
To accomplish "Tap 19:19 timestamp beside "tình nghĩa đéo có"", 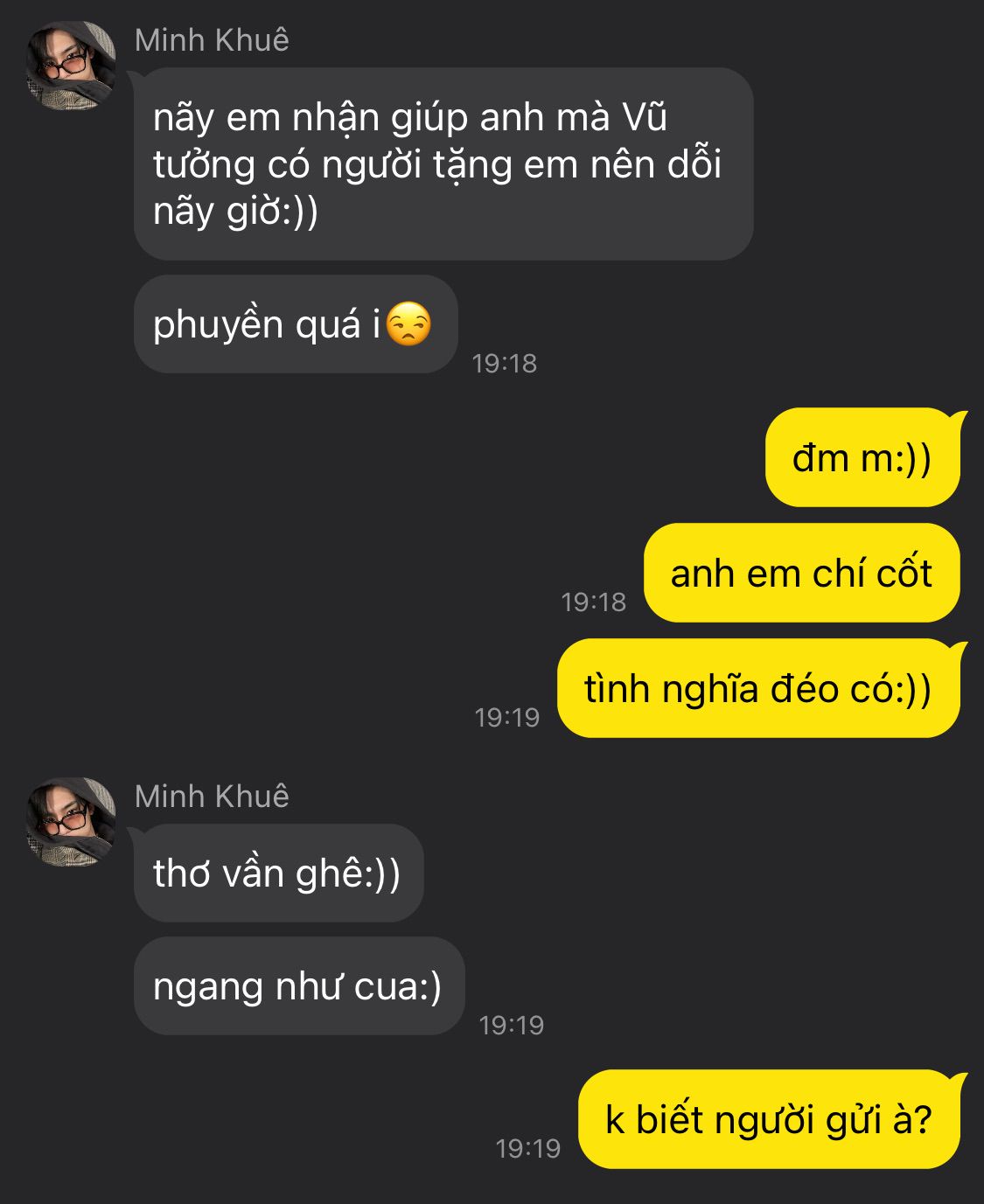I will [x=507, y=717].
